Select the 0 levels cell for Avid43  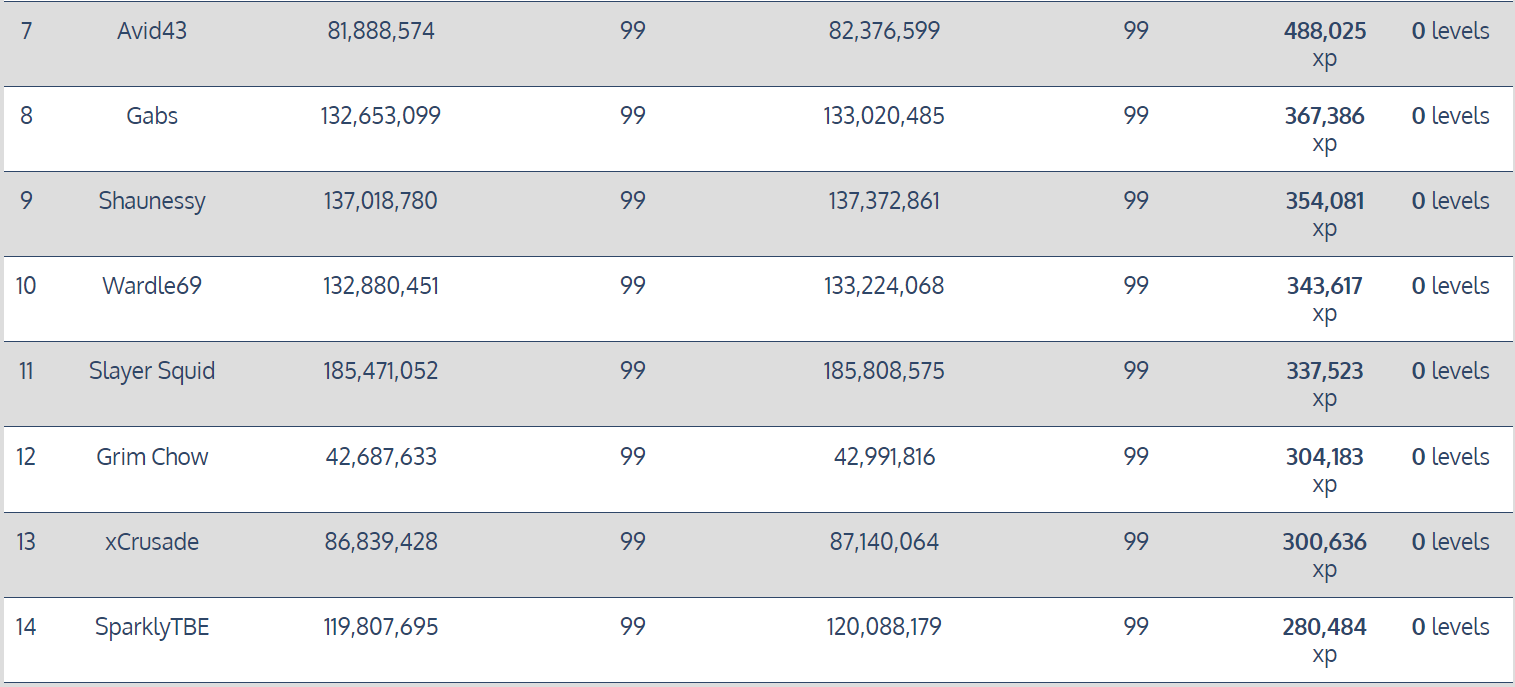click(x=1451, y=31)
